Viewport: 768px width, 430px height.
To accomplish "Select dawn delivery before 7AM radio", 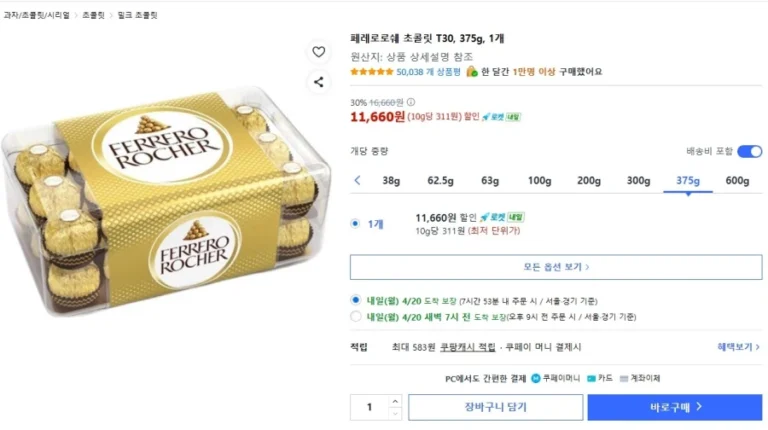I will click(x=355, y=317).
